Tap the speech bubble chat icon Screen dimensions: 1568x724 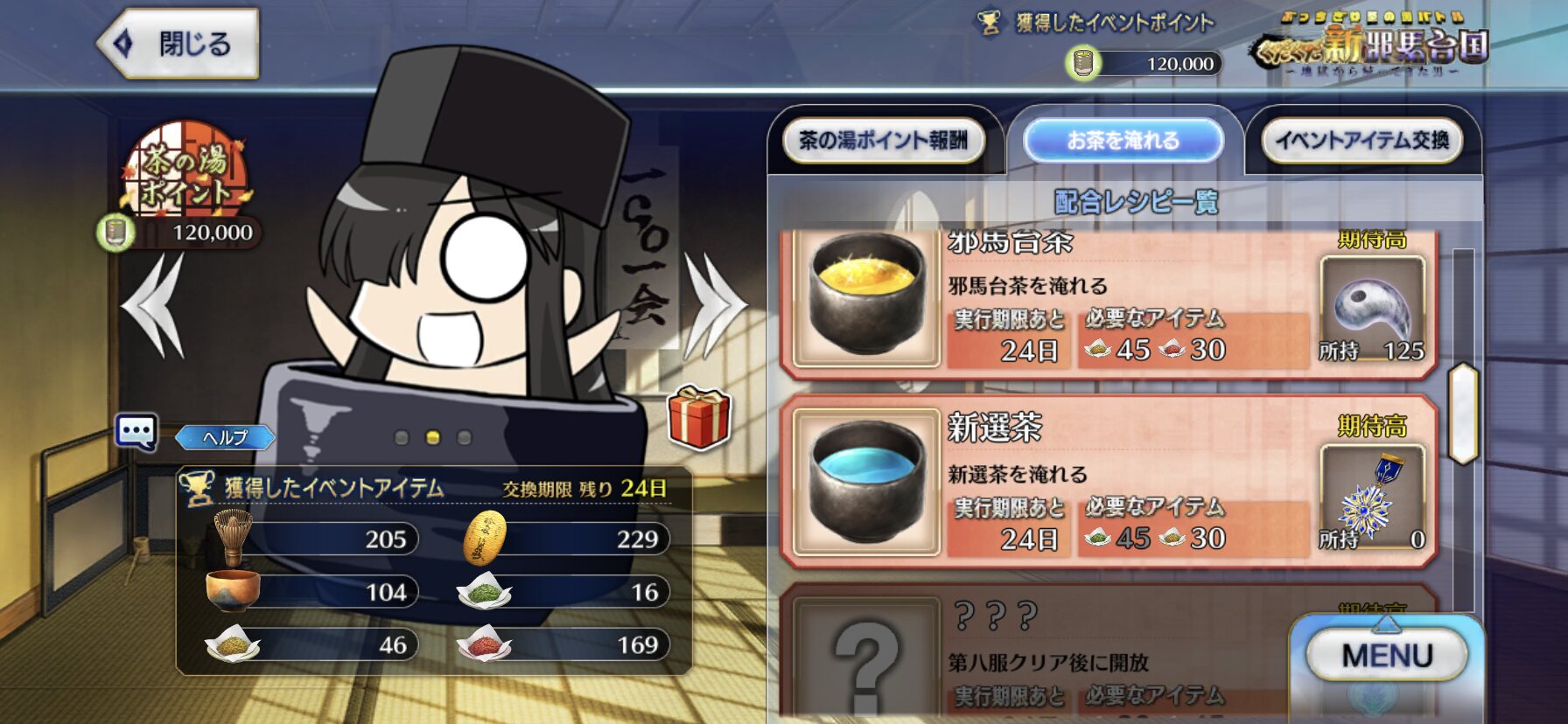136,432
